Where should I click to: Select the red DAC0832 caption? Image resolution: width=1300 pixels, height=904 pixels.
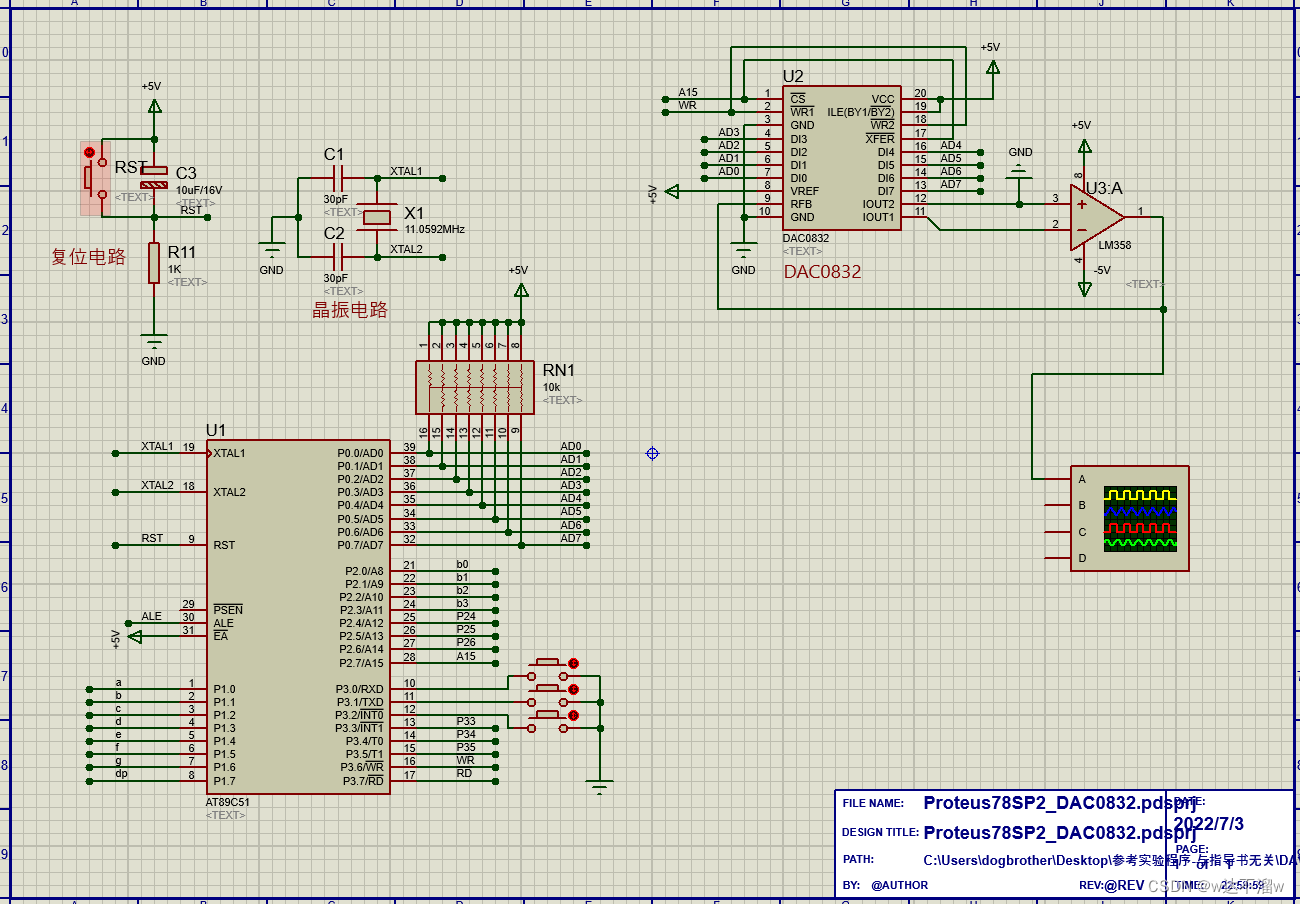pos(822,272)
